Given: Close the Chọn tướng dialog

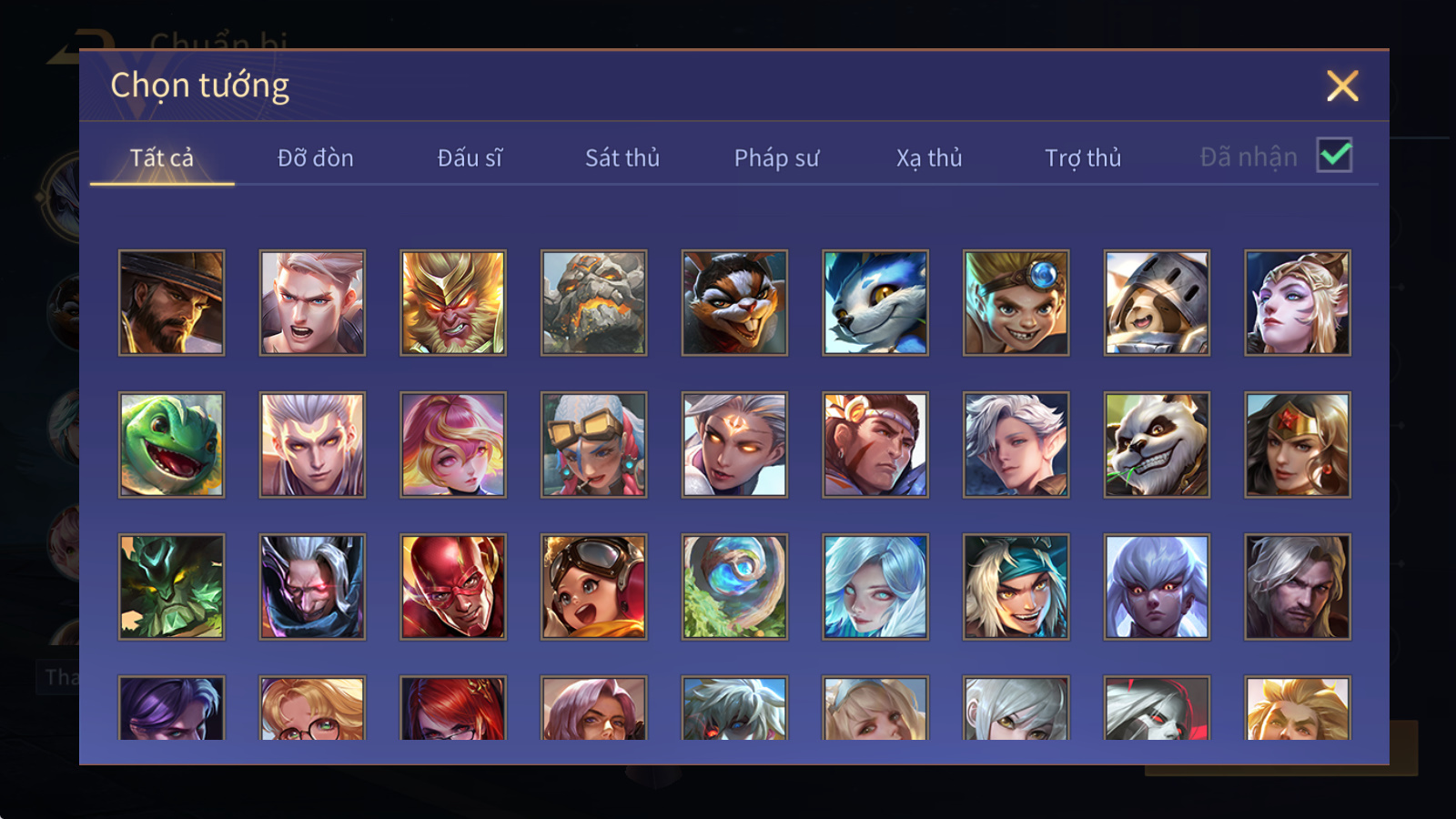Looking at the screenshot, I should 1342,86.
